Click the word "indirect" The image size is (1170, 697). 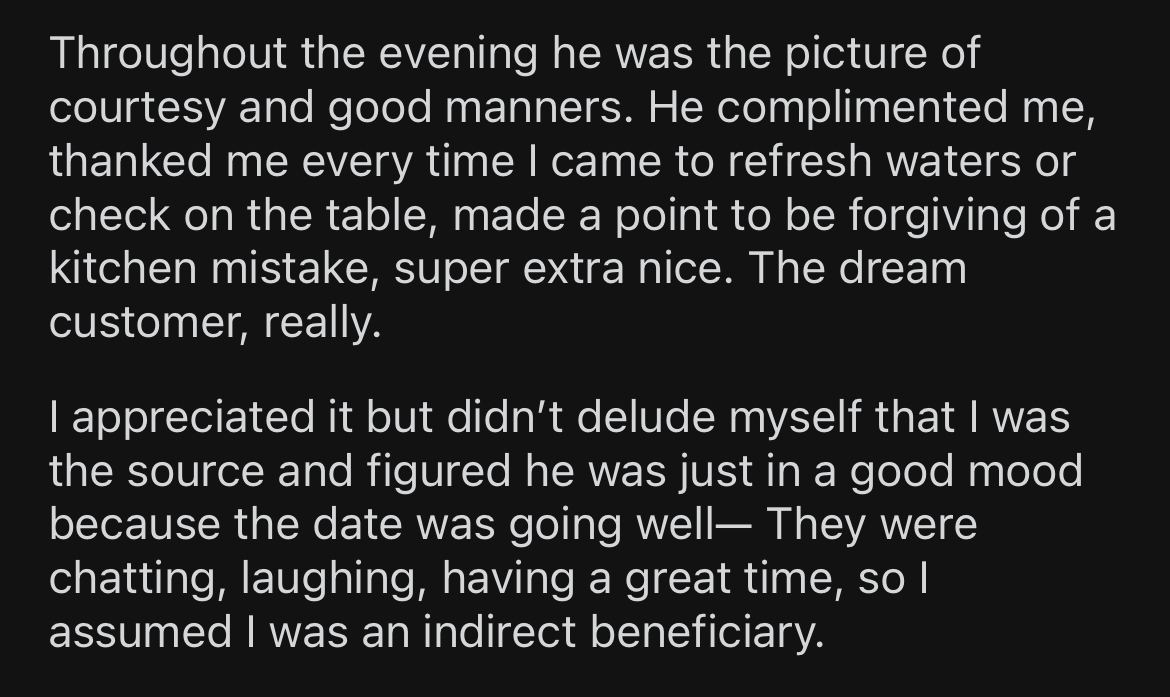click(500, 631)
